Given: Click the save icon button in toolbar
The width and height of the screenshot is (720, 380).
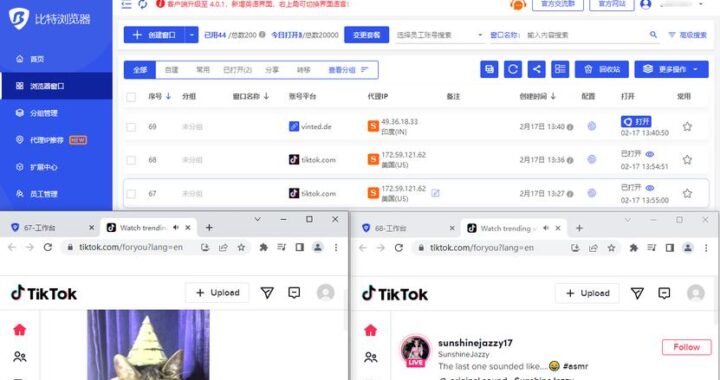Looking at the screenshot, I should tap(489, 69).
